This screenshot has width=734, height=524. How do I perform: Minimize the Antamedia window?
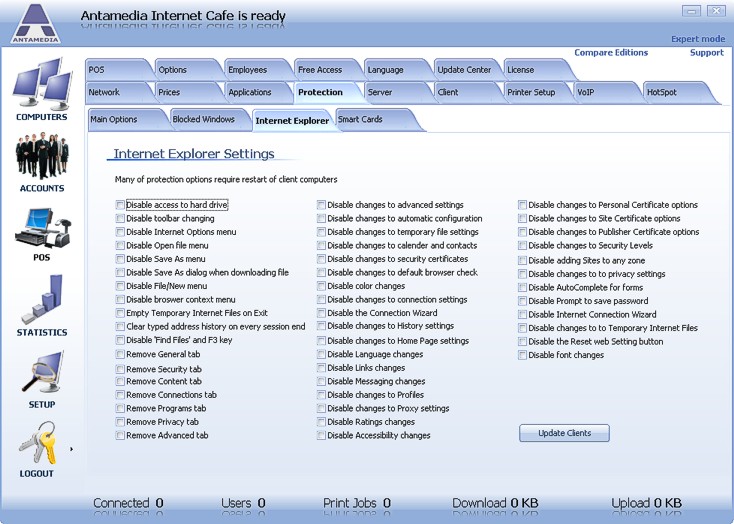tap(691, 10)
